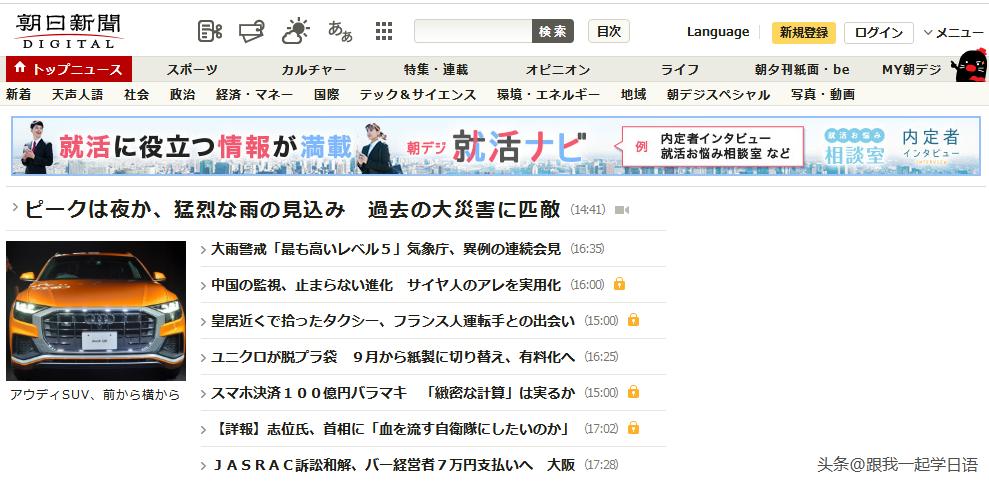989x482 pixels.
Task: Click the ログイン login button
Action: [879, 32]
